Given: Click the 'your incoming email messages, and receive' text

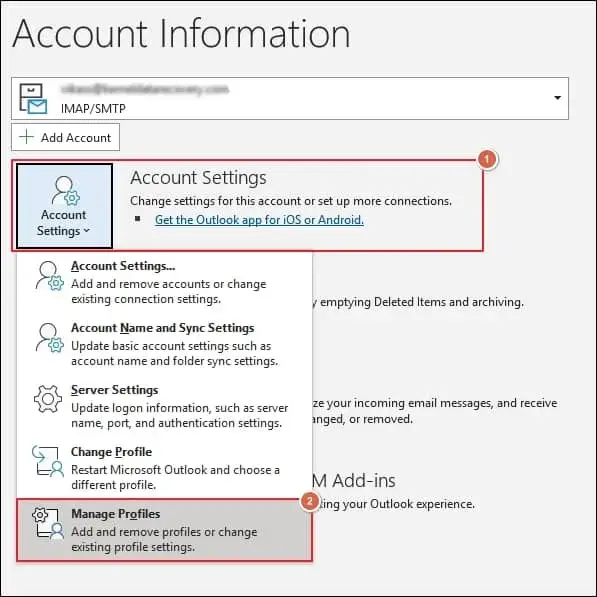Looking at the screenshot, I should coord(442,403).
